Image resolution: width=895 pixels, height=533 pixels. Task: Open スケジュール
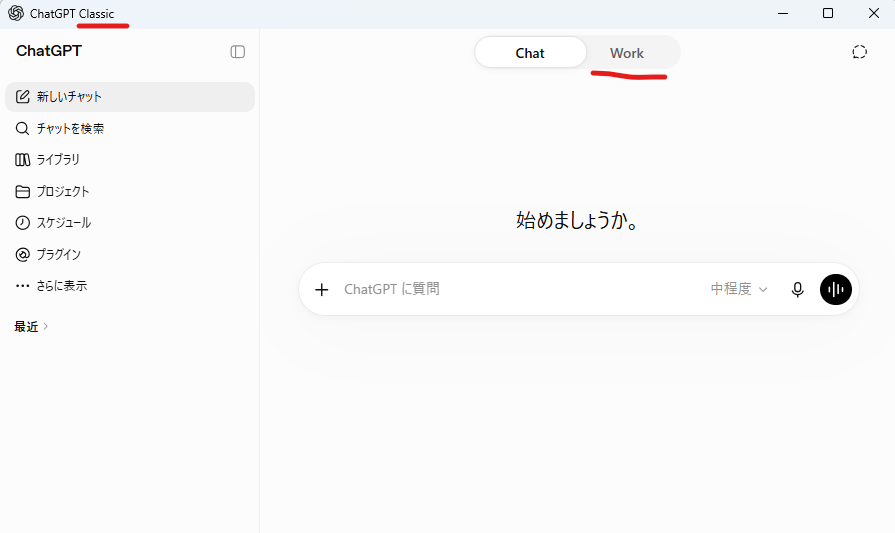[x=130, y=223]
